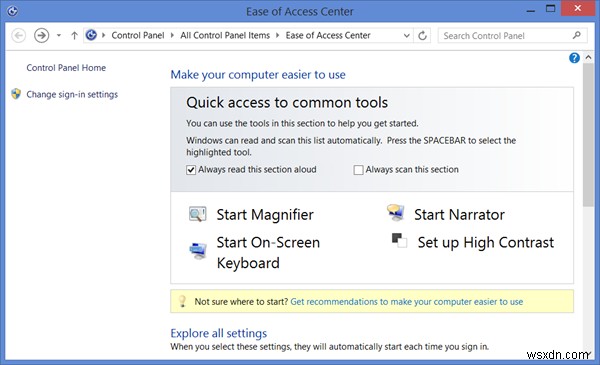This screenshot has height=365, width=600.
Task: Click the On-Screen Keyboard icon
Action: point(198,251)
